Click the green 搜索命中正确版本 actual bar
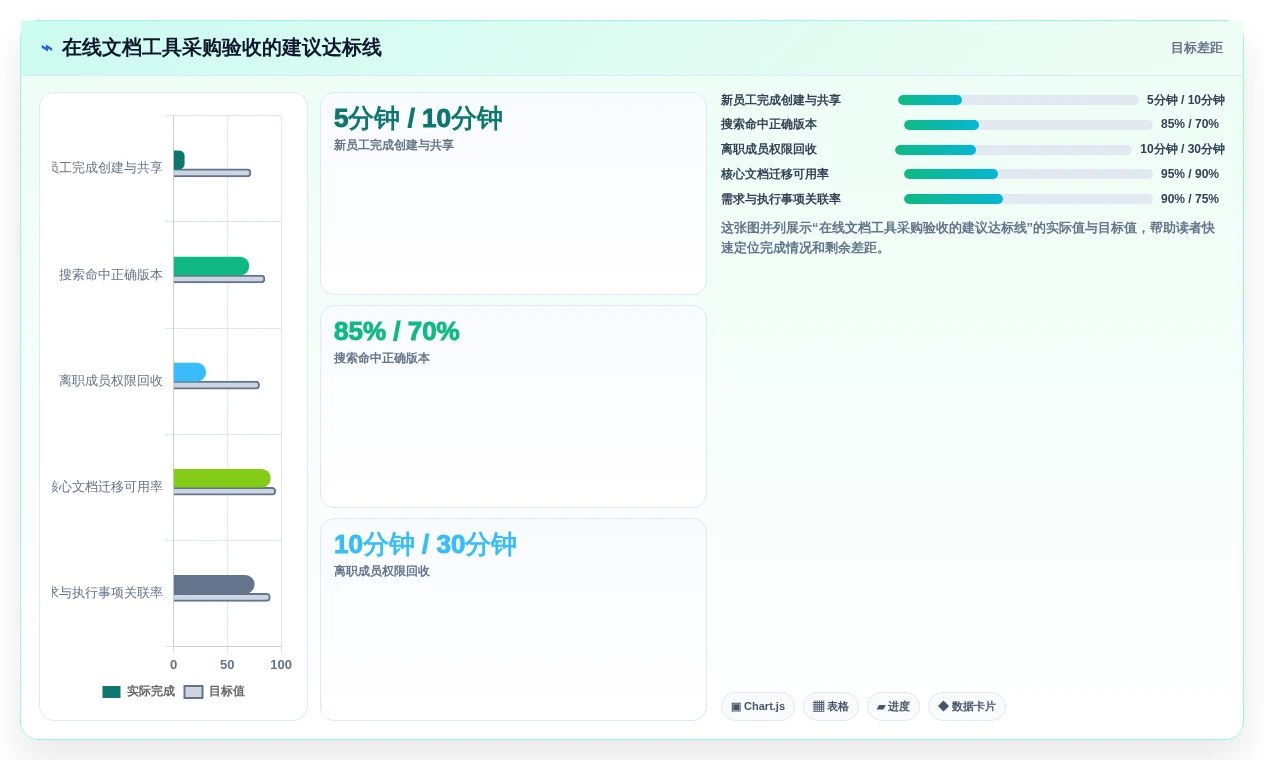Viewport: 1264px width, 760px height. pyautogui.click(x=211, y=266)
